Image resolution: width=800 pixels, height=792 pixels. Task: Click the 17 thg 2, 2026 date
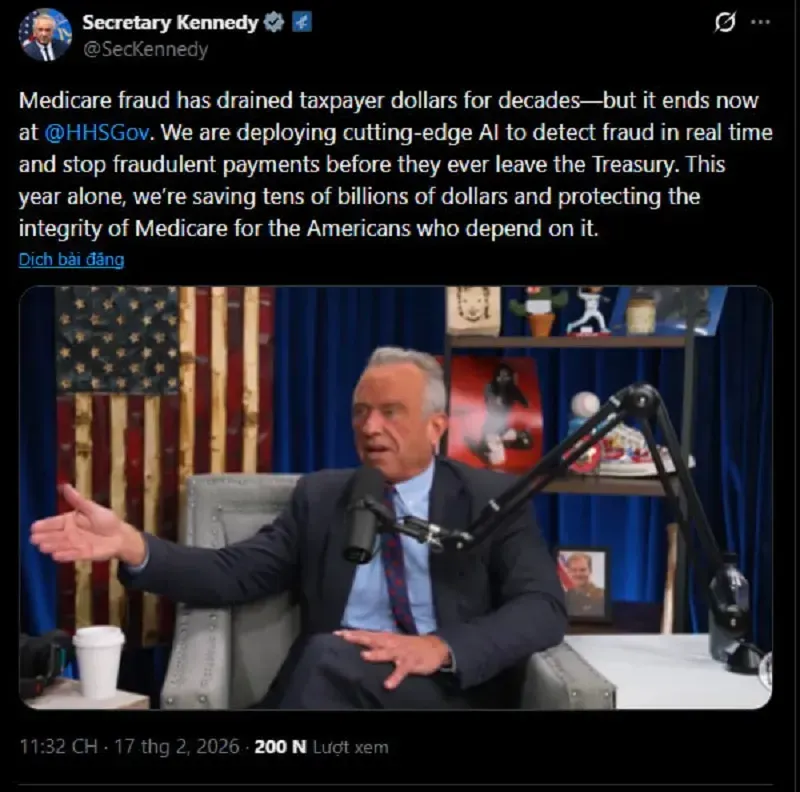coord(177,747)
